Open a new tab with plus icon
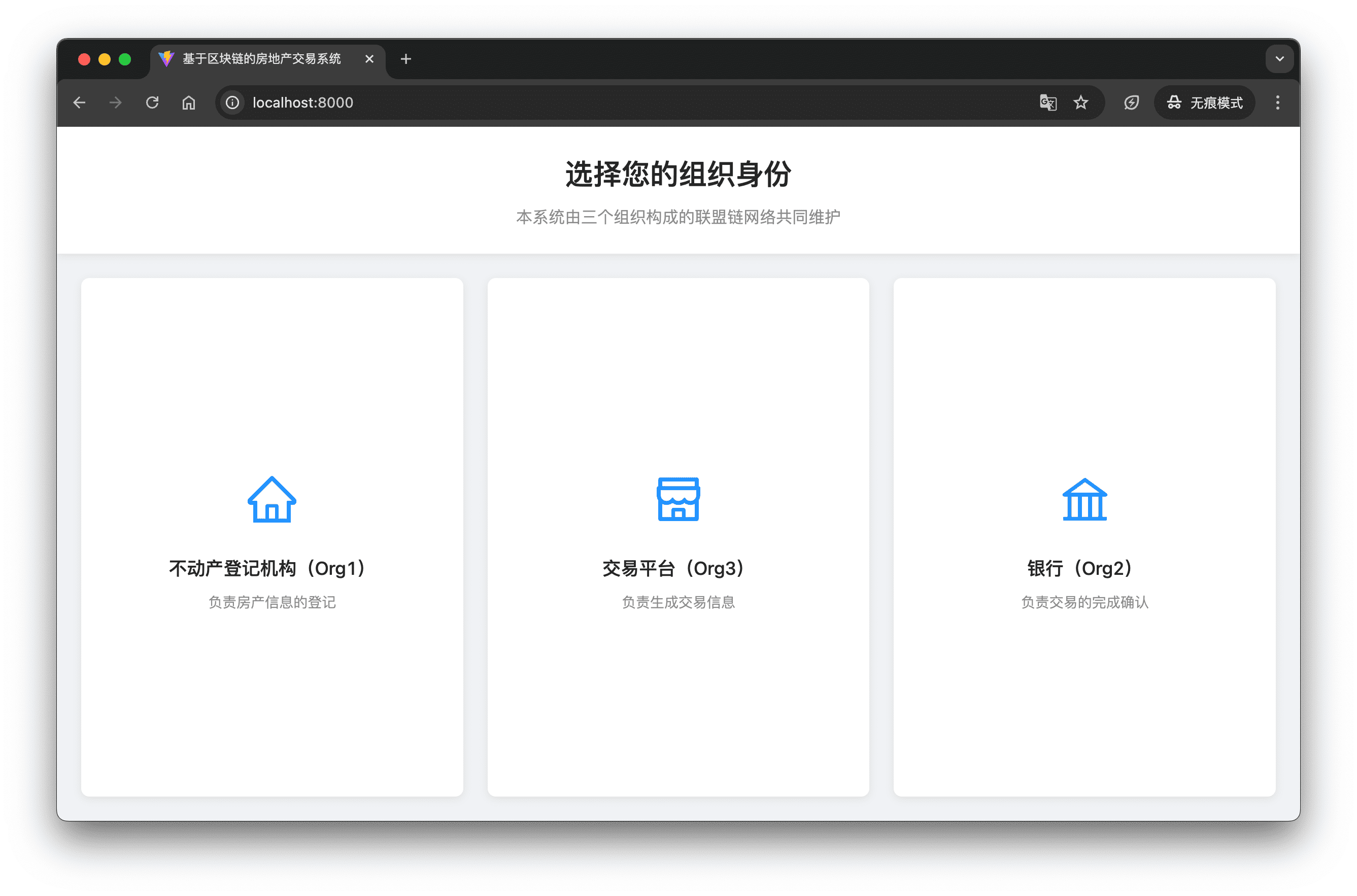Screen dimensions: 1357x896 (406, 59)
